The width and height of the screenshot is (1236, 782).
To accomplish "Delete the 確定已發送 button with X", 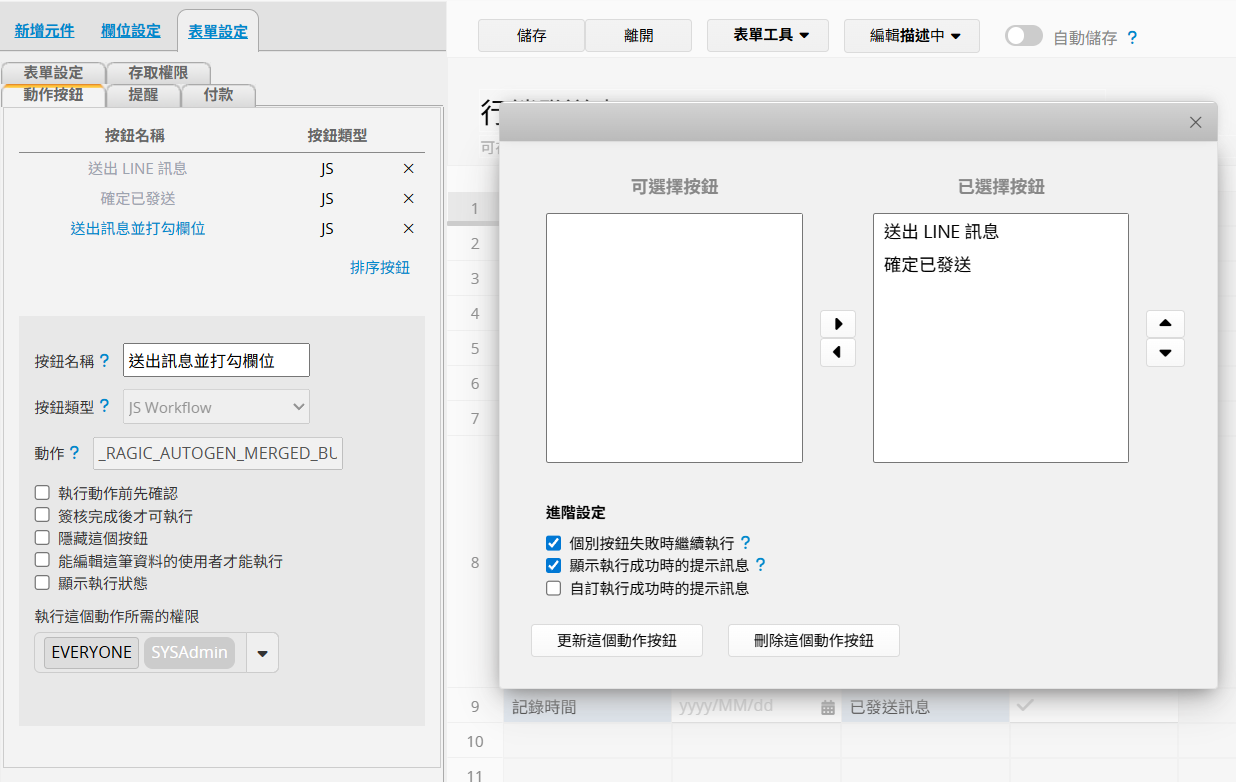I will pos(408,199).
